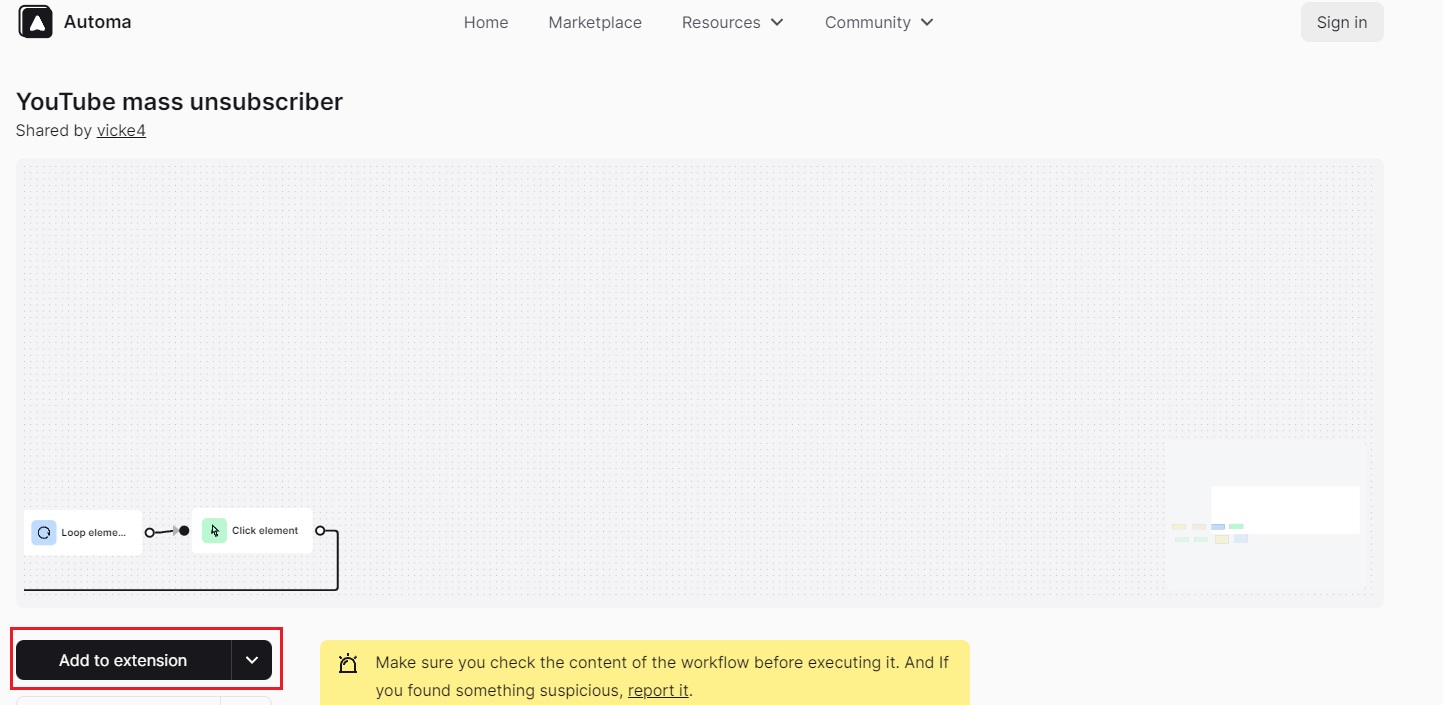The width and height of the screenshot is (1443, 705).
Task: Open the Add to extension dropdown arrow
Action: 252,660
